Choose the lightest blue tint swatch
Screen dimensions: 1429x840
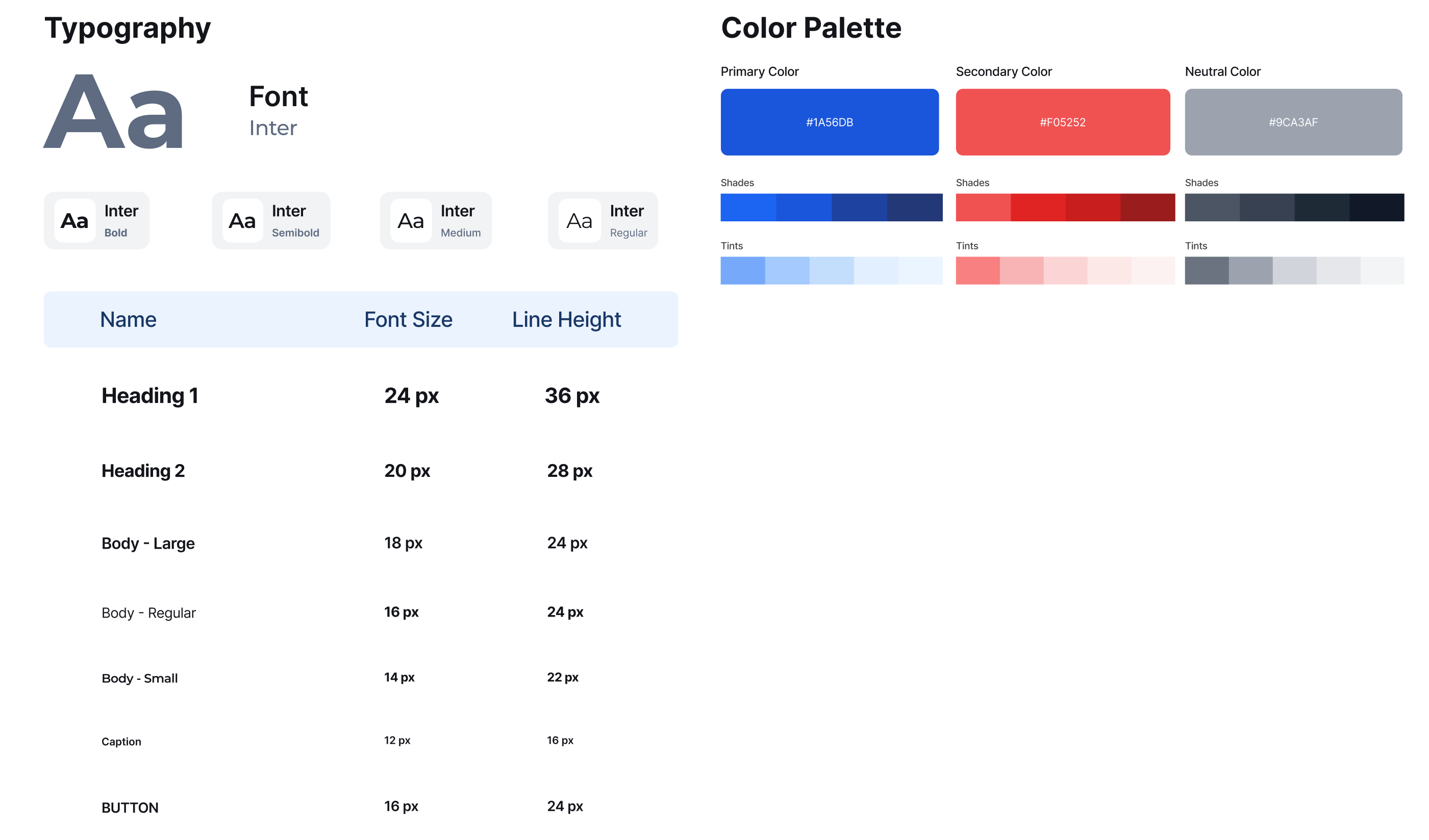coord(920,270)
